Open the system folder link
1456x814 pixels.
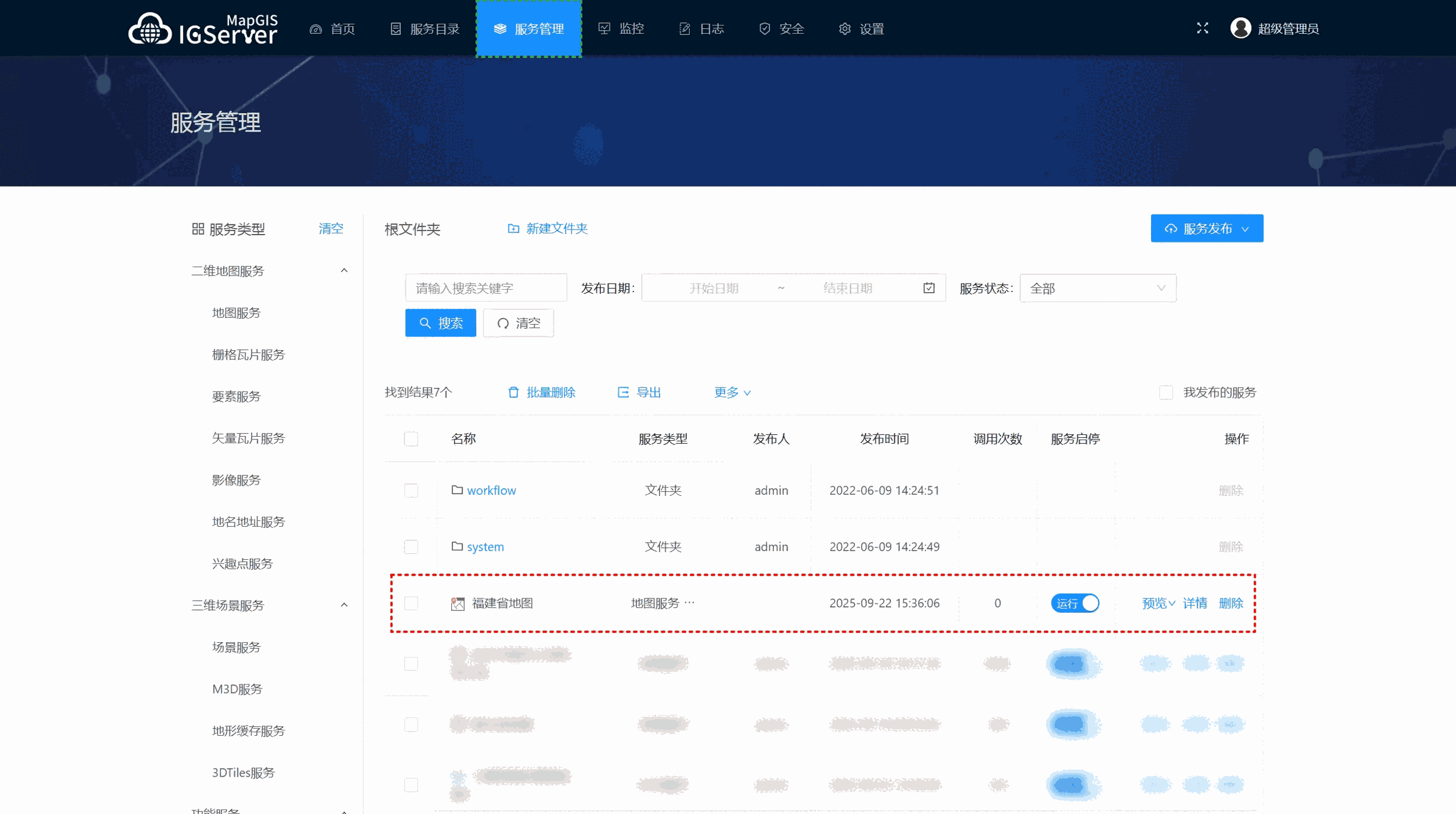pyautogui.click(x=485, y=546)
